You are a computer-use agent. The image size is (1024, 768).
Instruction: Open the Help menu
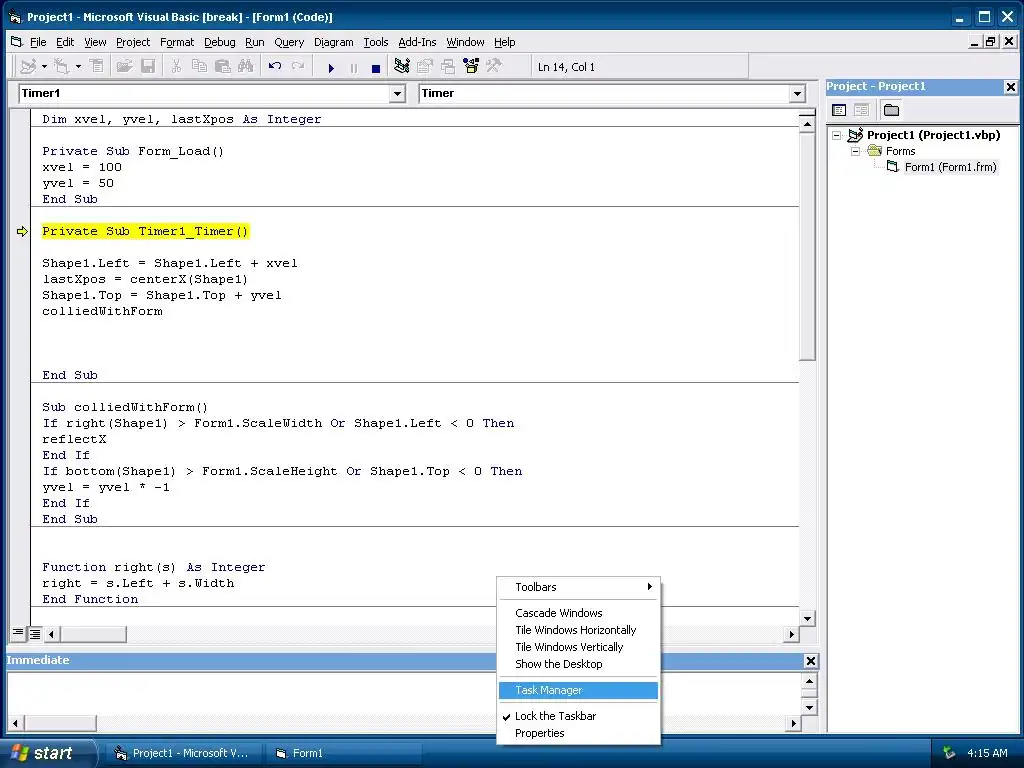[504, 42]
